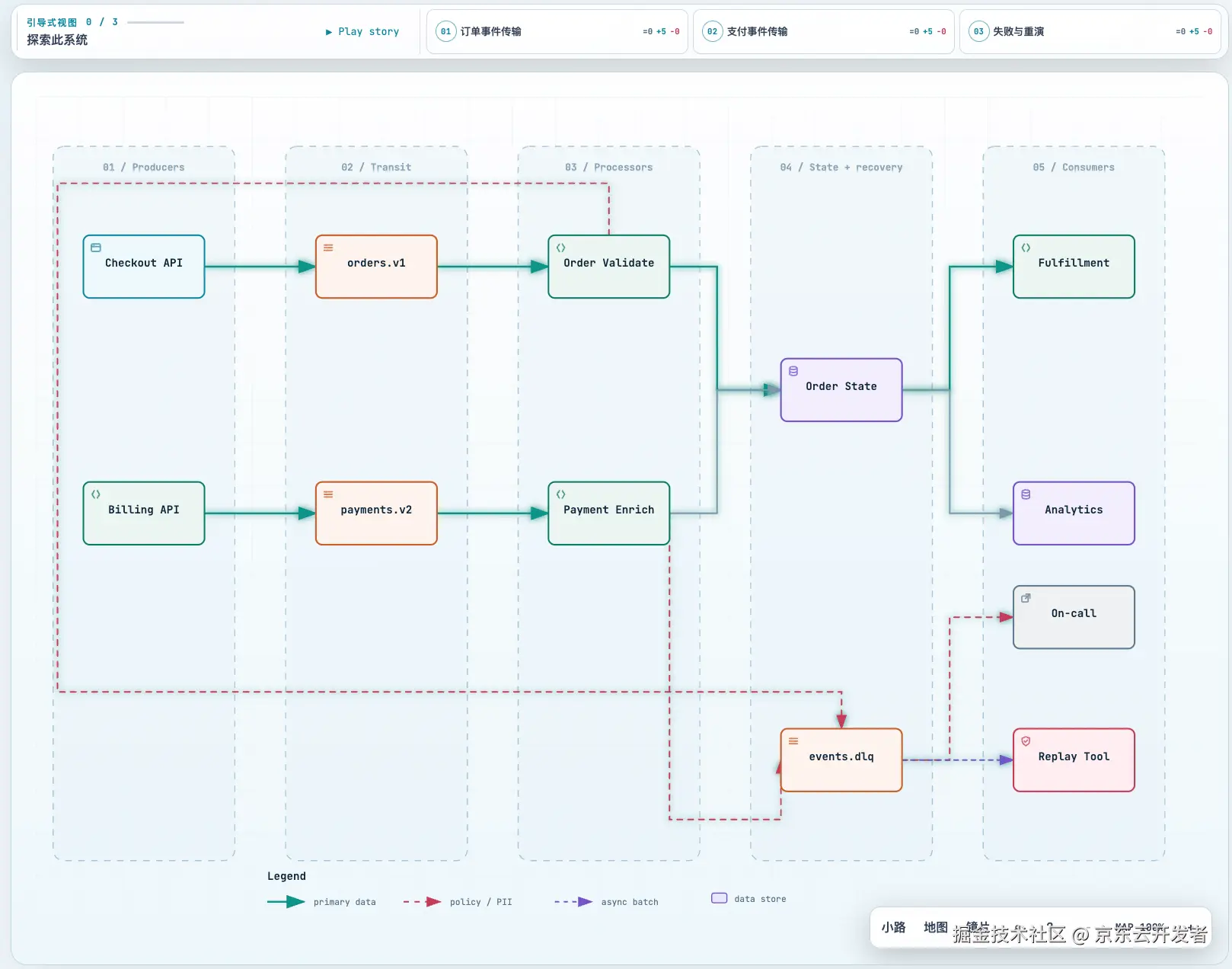Click the Play story button
The height and width of the screenshot is (969, 1232).
coord(362,31)
